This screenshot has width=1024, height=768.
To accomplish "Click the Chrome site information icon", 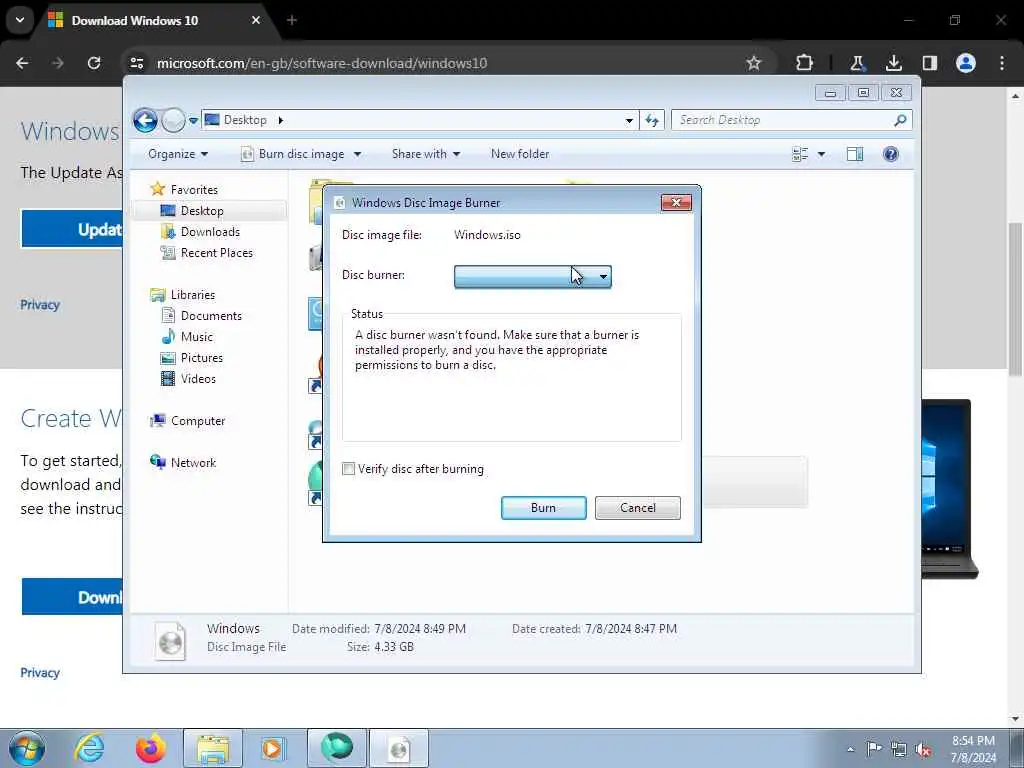I will [136, 63].
